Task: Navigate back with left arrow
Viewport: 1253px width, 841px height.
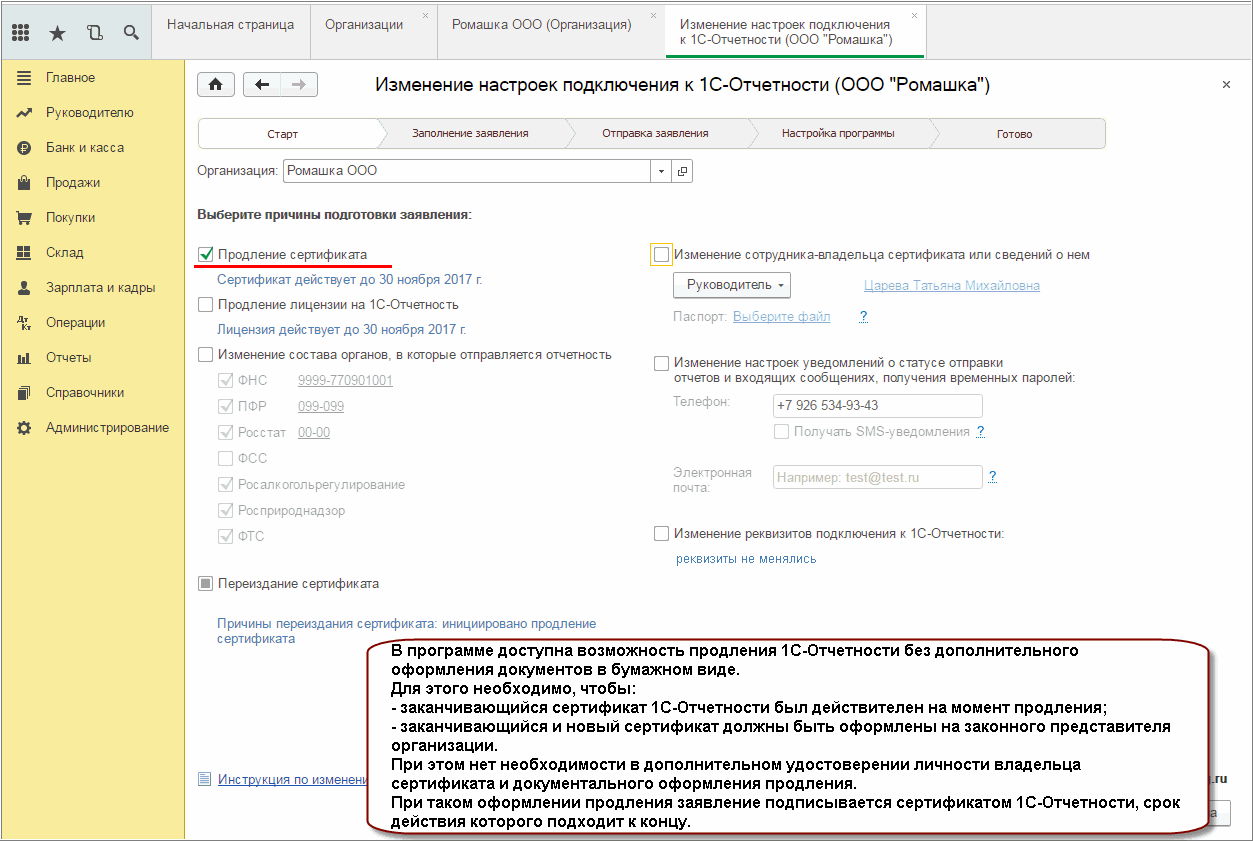Action: [x=262, y=85]
